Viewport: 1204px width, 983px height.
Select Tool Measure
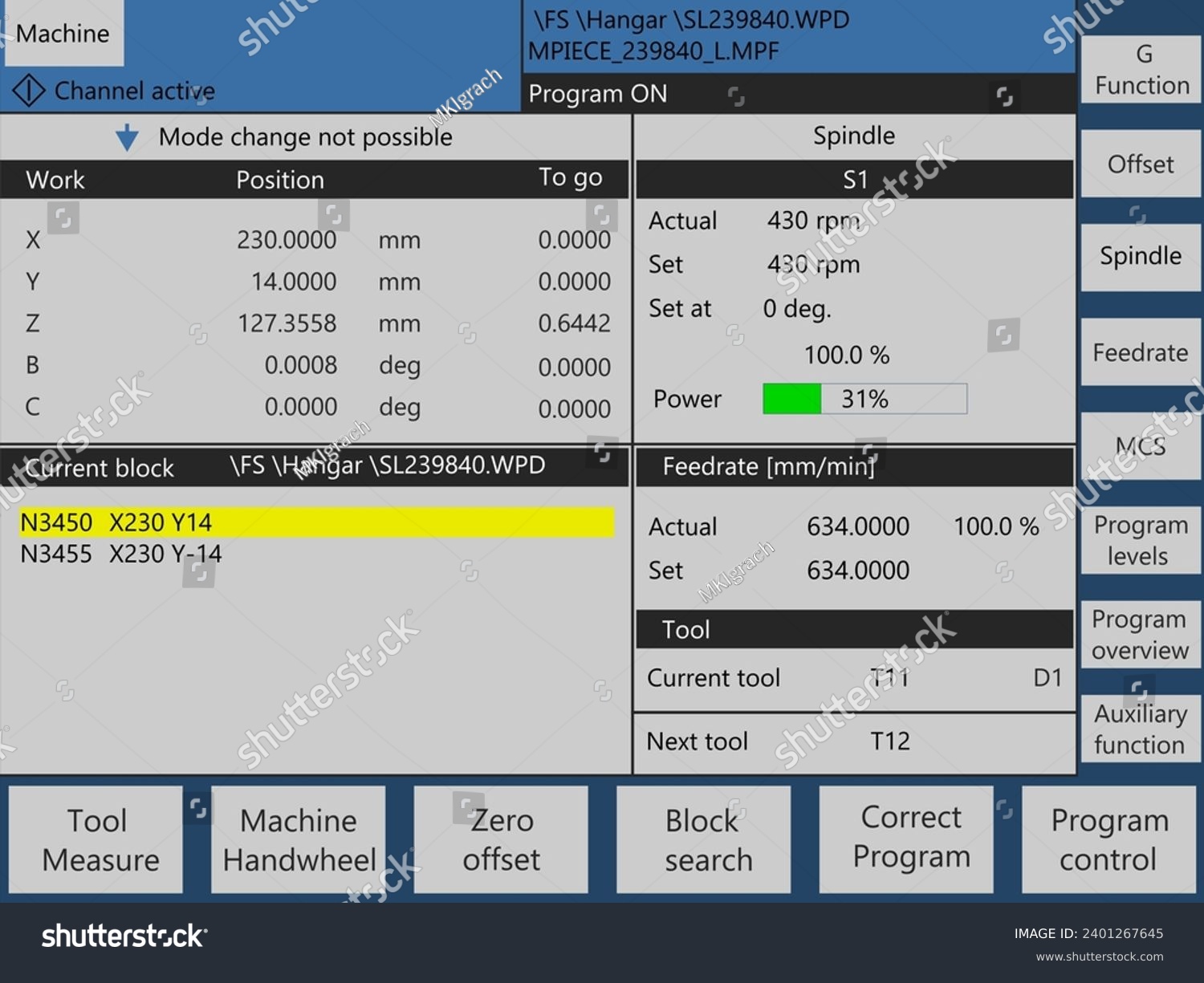click(x=96, y=839)
